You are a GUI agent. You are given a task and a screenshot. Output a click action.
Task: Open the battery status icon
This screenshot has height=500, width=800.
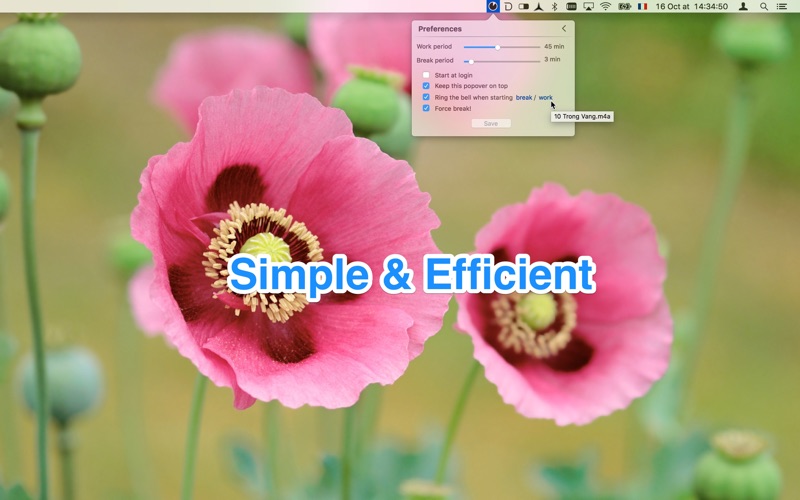(624, 7)
